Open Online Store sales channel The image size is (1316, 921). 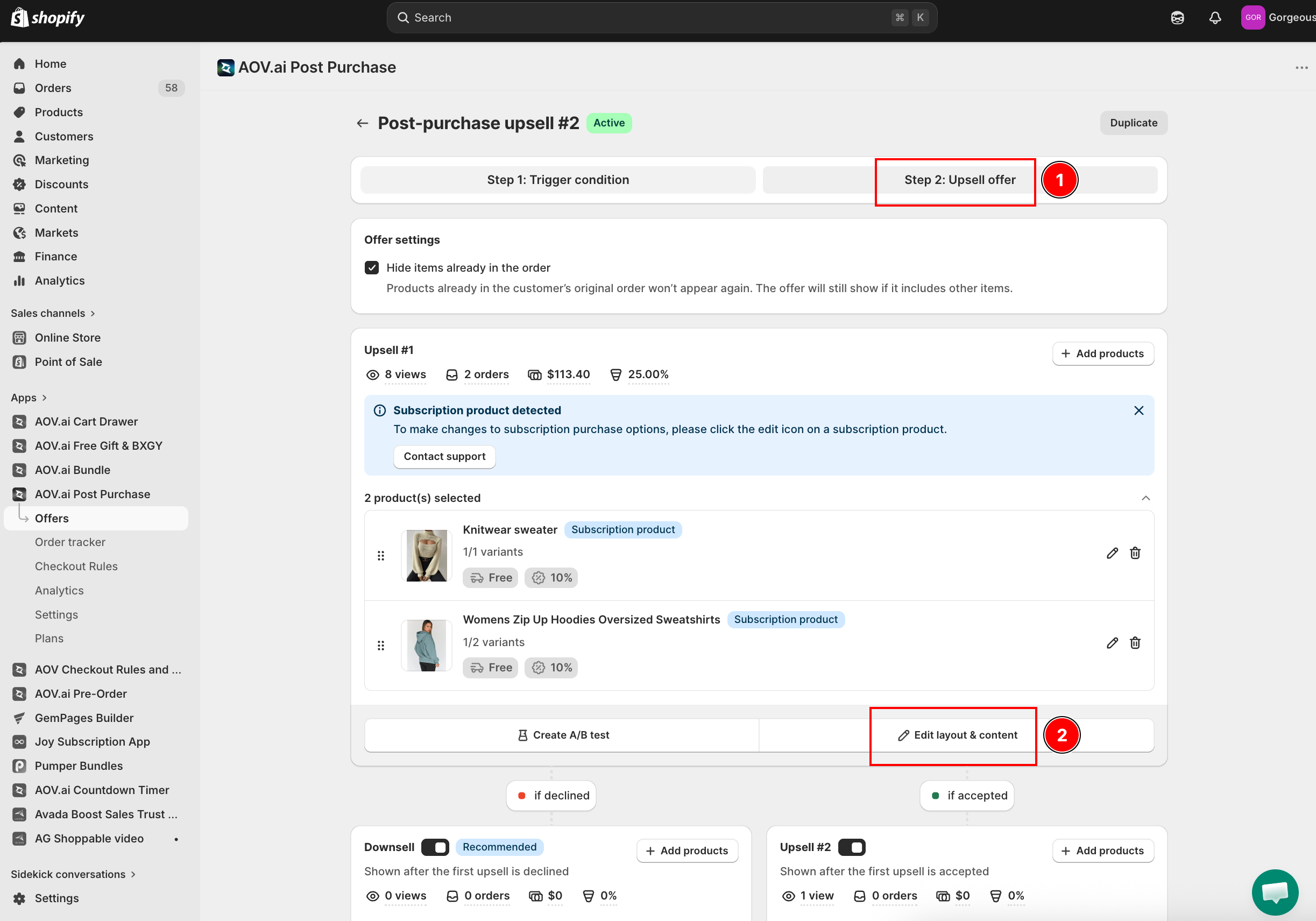point(95,337)
